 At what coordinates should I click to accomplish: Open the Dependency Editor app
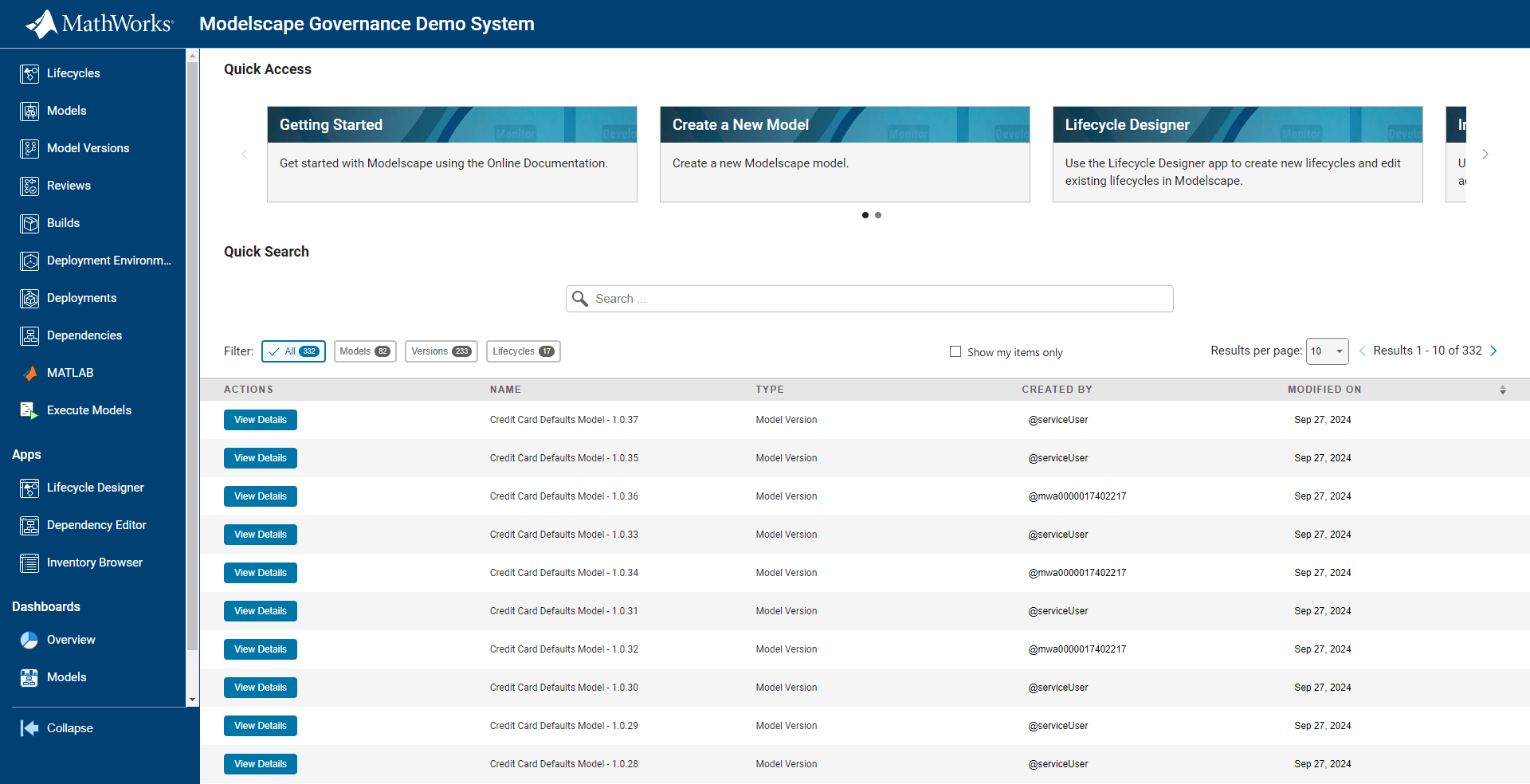[x=29, y=525]
